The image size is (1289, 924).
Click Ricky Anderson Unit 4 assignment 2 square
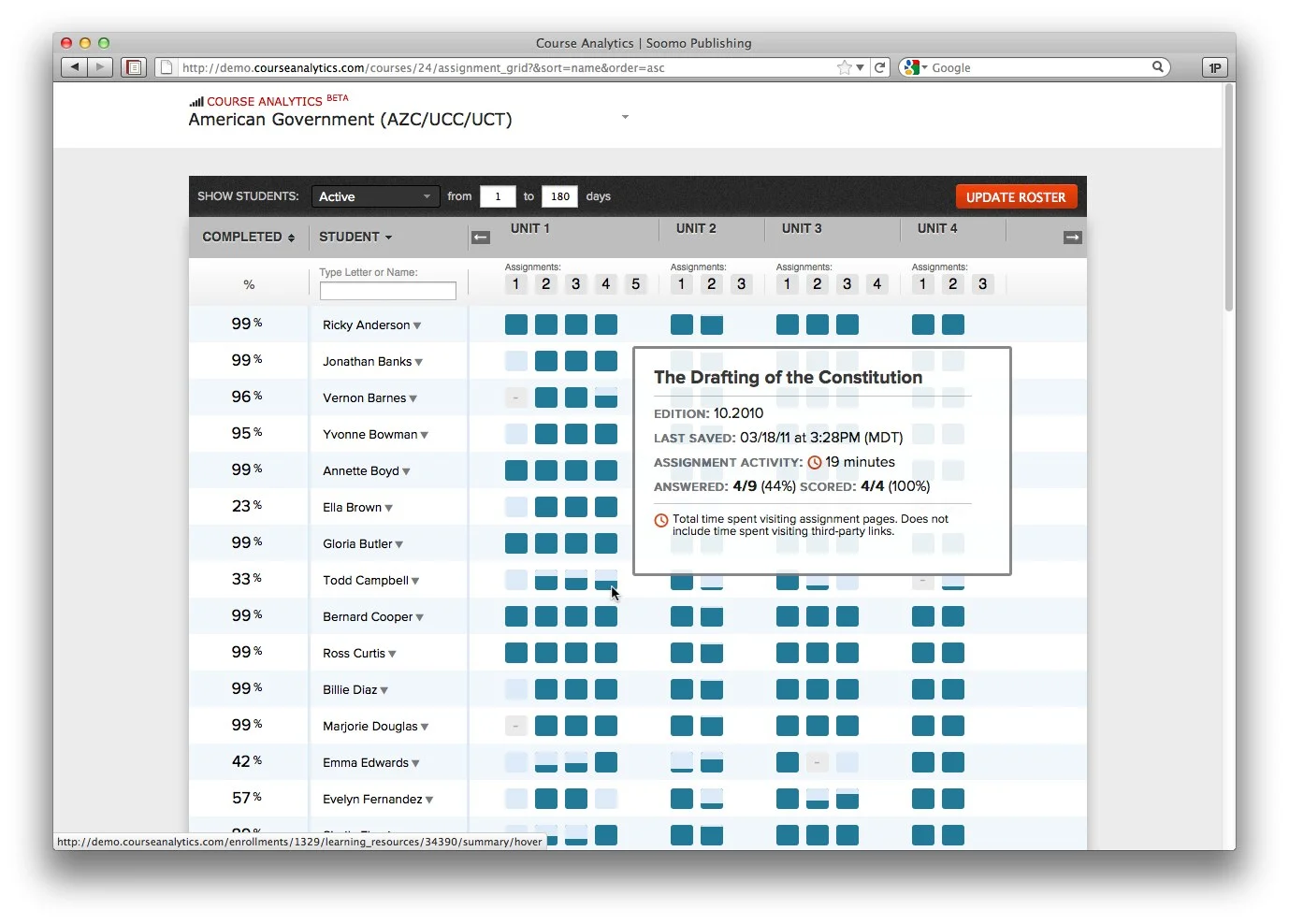pyautogui.click(x=953, y=325)
